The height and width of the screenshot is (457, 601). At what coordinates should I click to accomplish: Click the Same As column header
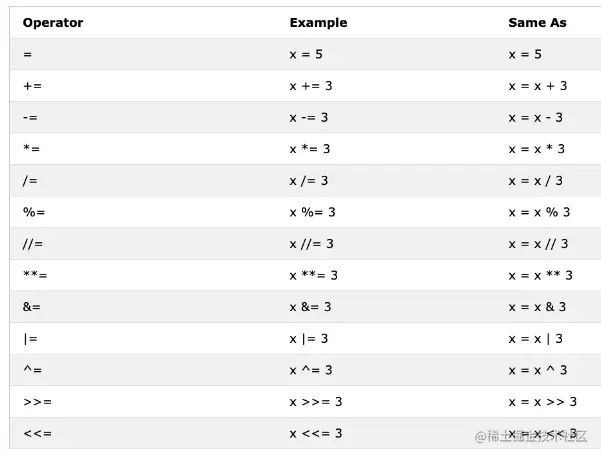pyautogui.click(x=537, y=22)
